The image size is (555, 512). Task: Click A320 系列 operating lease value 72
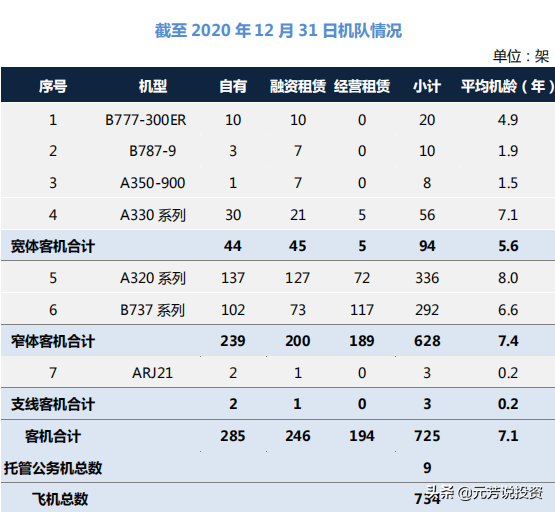362,278
